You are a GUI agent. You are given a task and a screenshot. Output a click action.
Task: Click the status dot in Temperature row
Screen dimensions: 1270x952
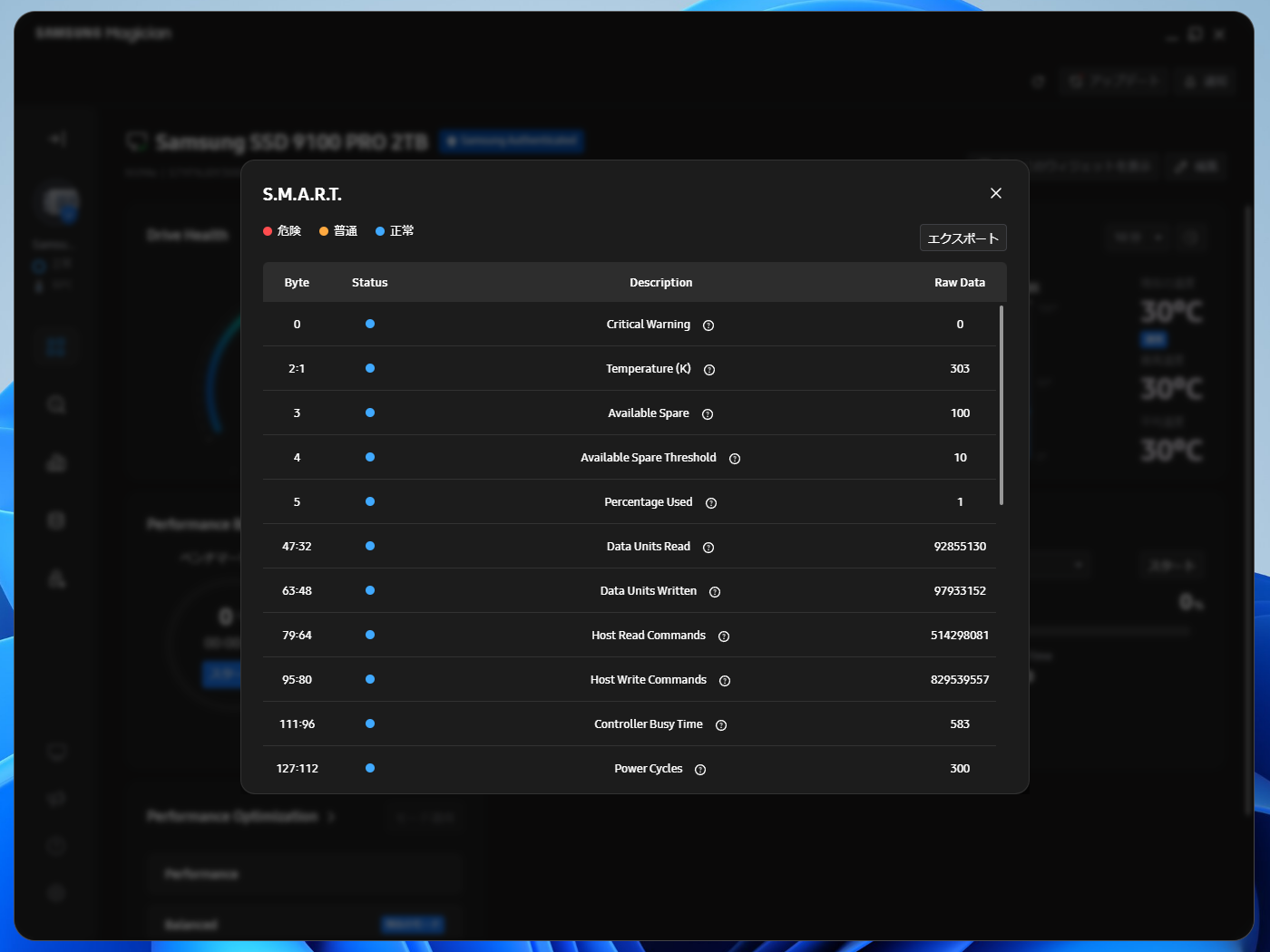(x=370, y=368)
